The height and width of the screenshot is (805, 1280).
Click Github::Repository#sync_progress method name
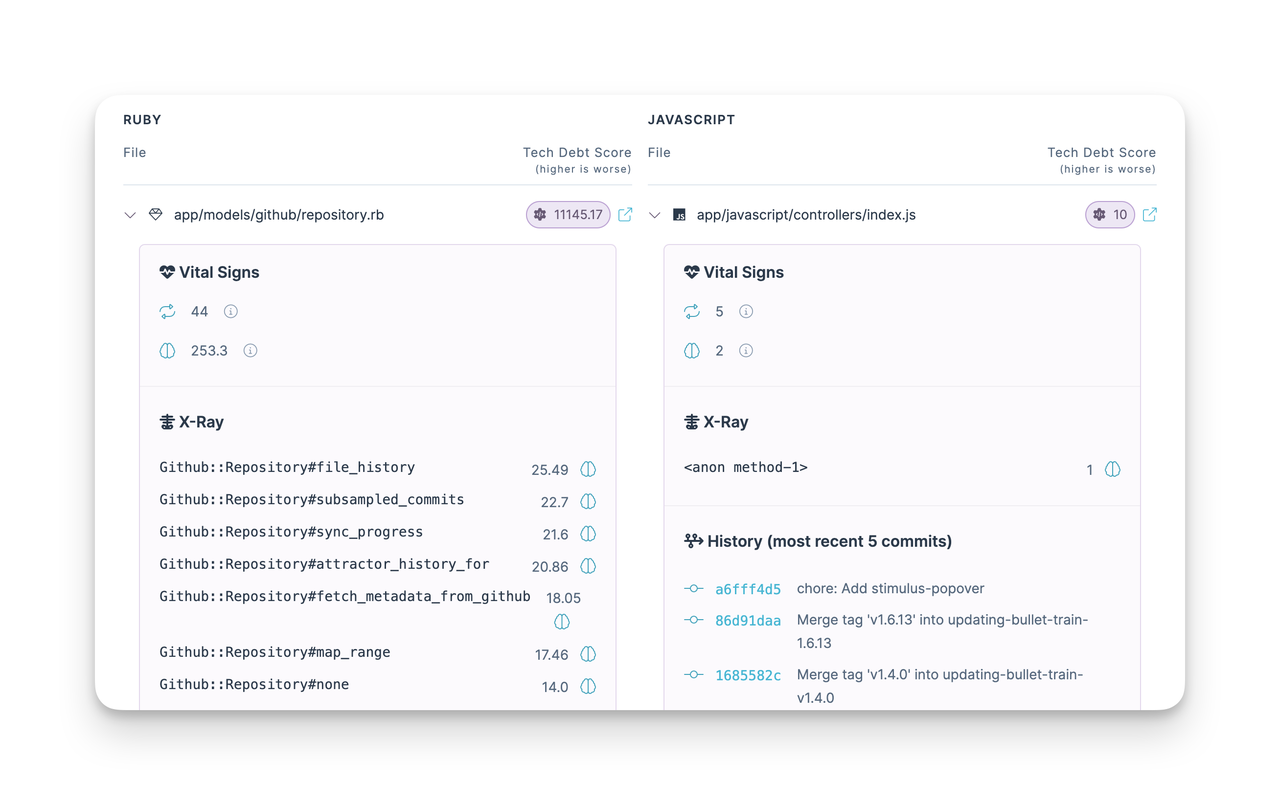(291, 532)
